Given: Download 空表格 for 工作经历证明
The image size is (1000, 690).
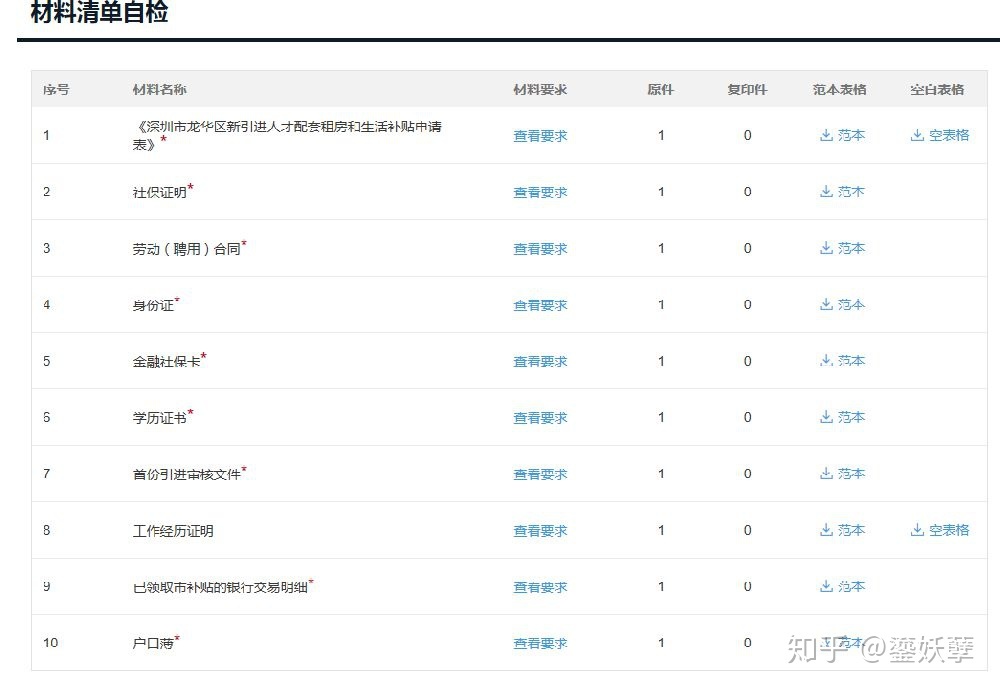Looking at the screenshot, I should (939, 530).
